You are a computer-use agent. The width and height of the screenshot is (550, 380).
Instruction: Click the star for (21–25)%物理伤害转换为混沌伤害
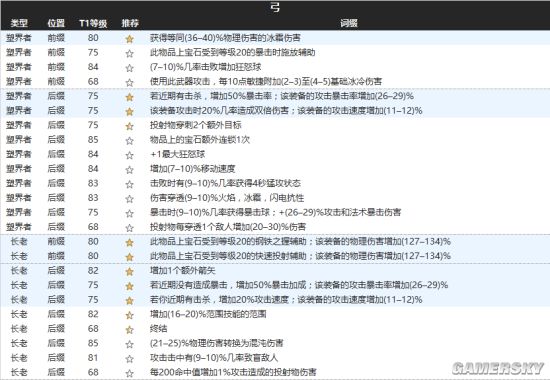pyautogui.click(x=129, y=344)
